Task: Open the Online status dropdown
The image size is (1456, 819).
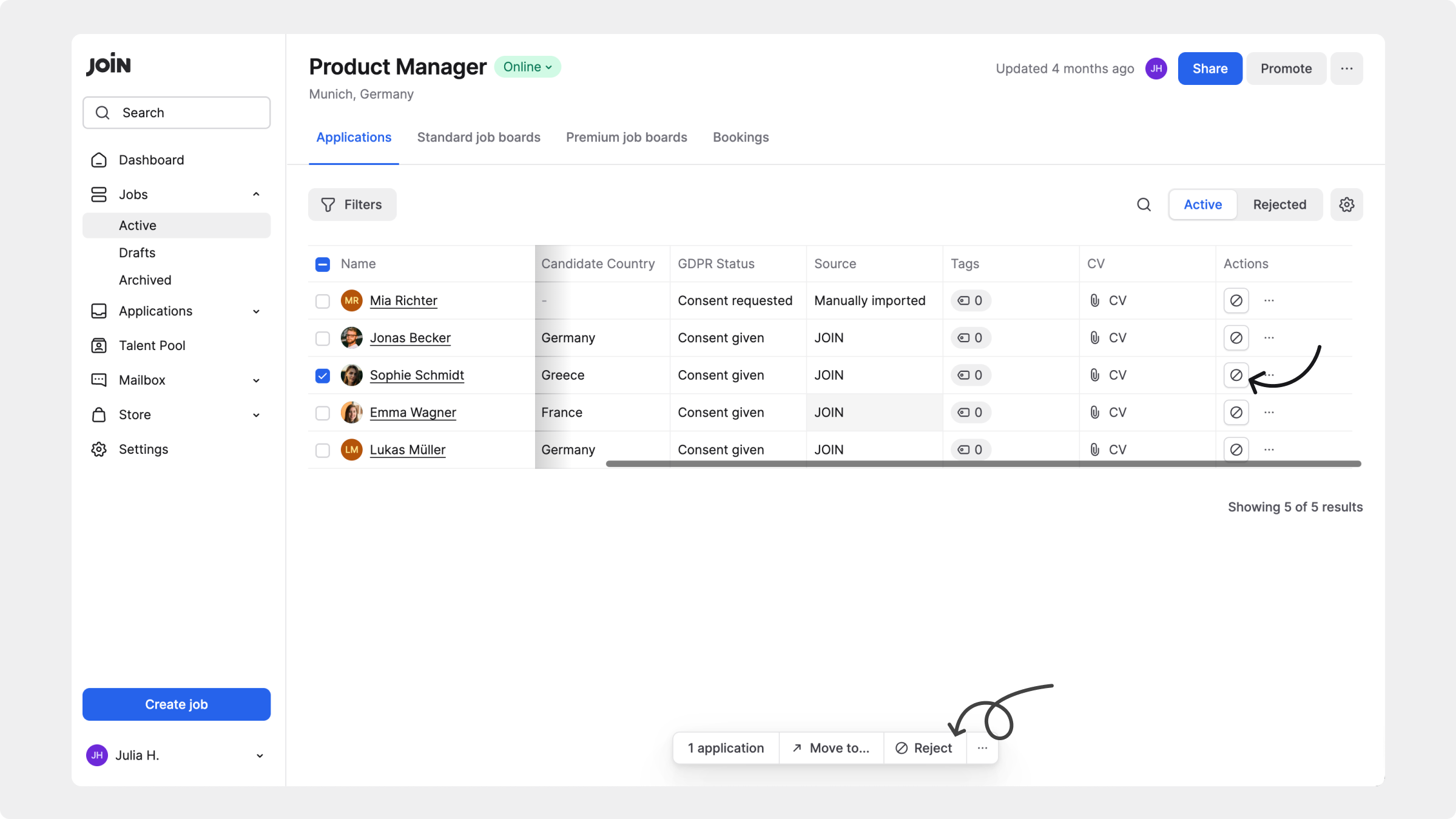Action: coord(527,67)
